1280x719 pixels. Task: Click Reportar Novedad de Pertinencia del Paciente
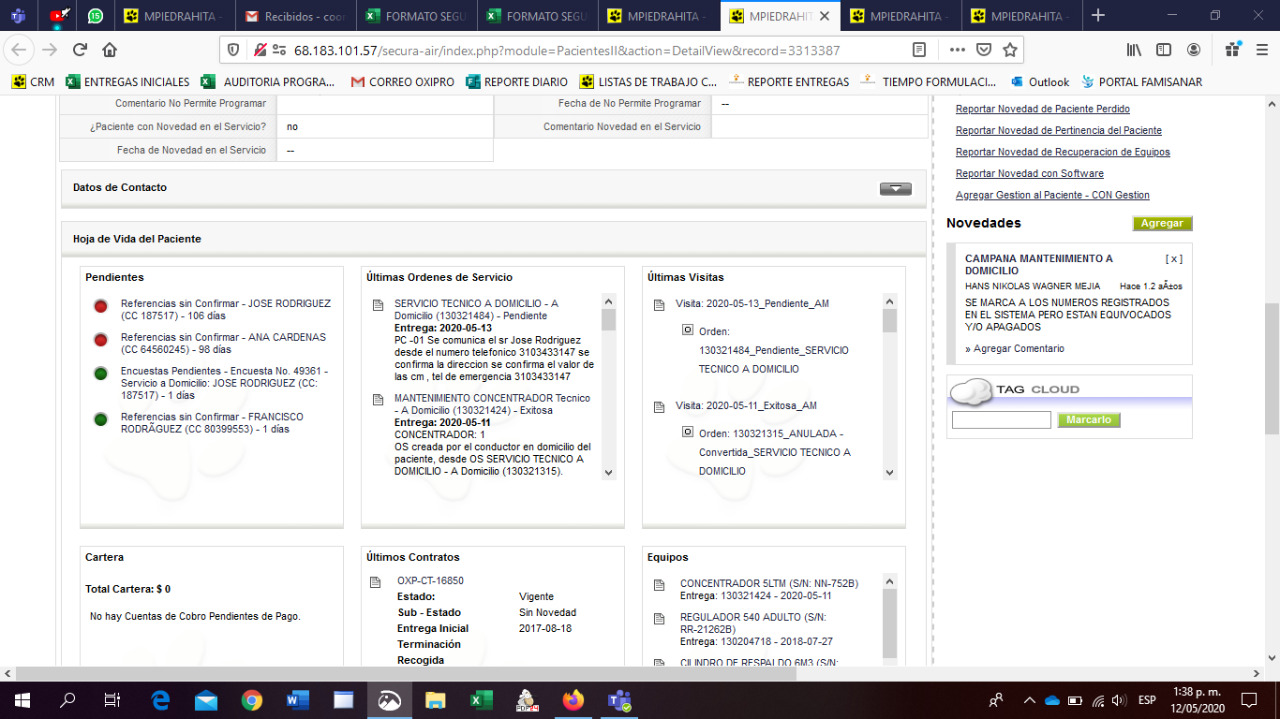[1059, 131]
